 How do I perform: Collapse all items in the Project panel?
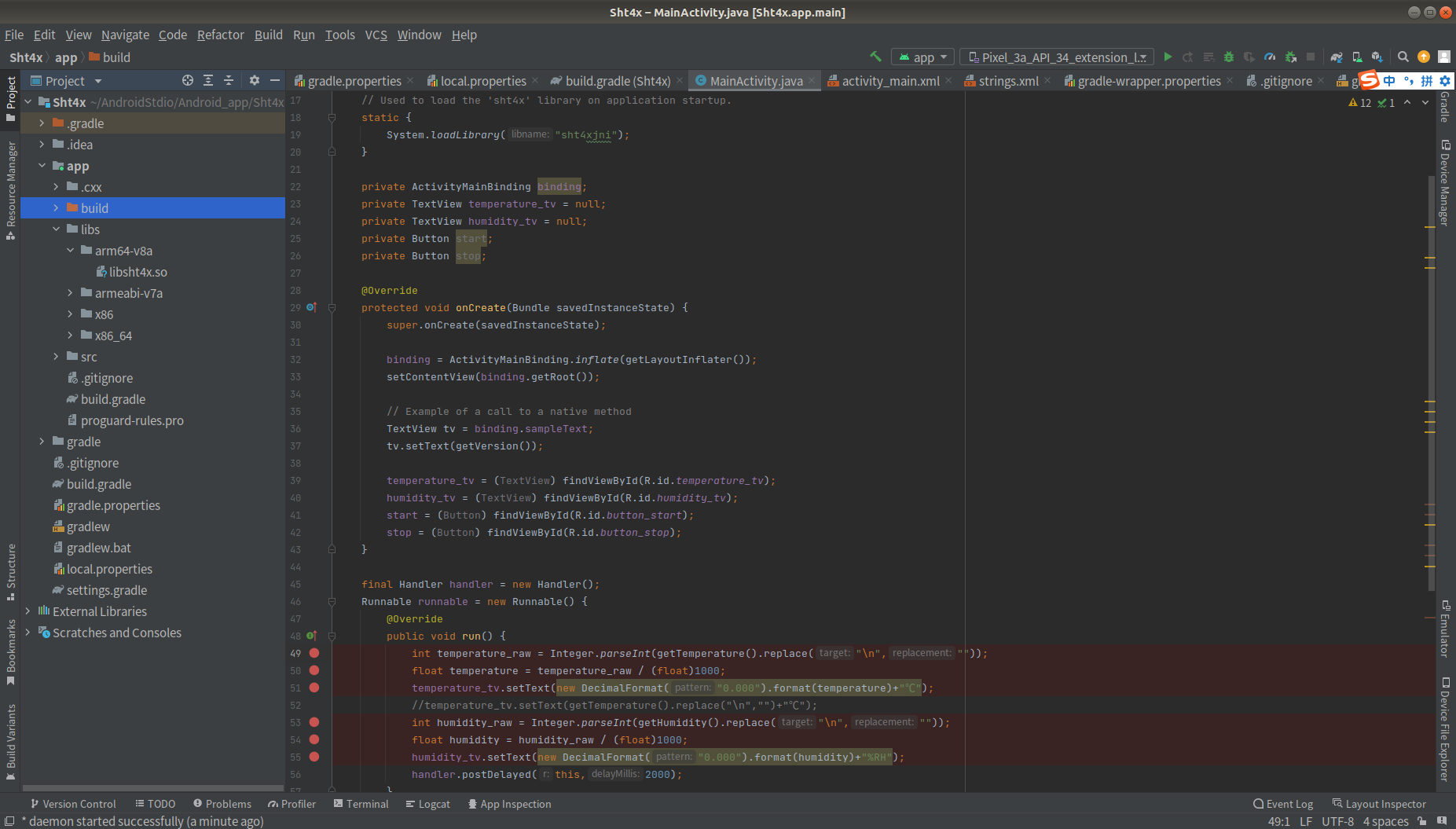click(229, 81)
